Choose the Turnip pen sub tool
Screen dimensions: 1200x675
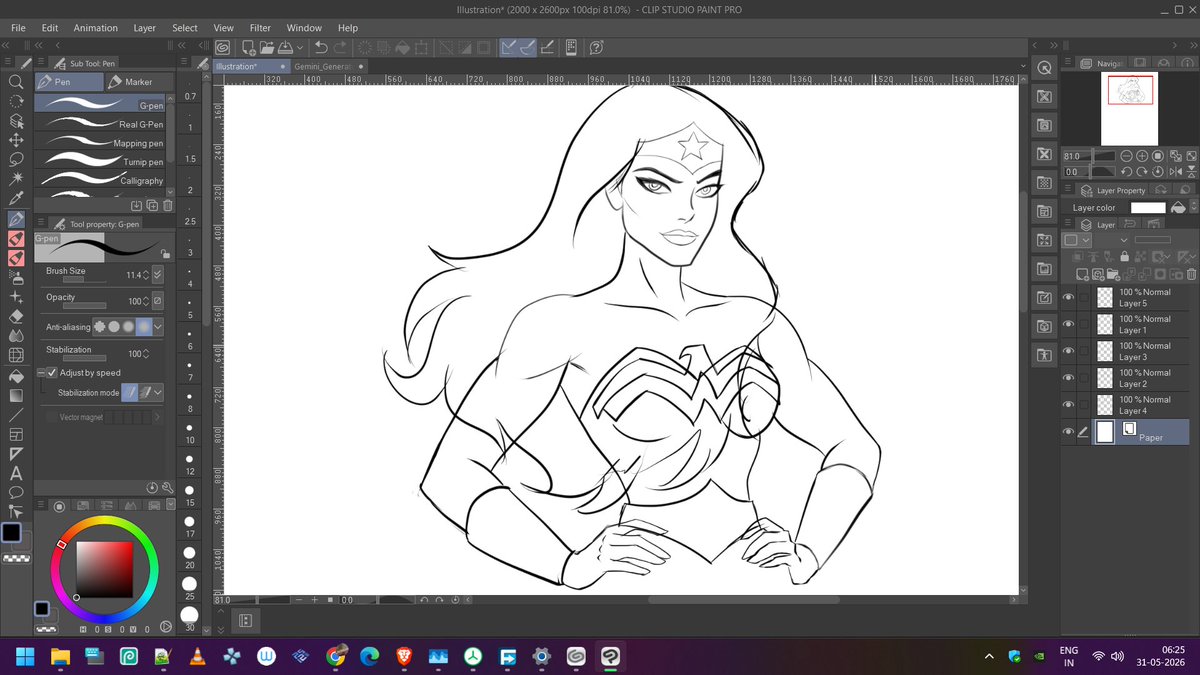coord(100,160)
